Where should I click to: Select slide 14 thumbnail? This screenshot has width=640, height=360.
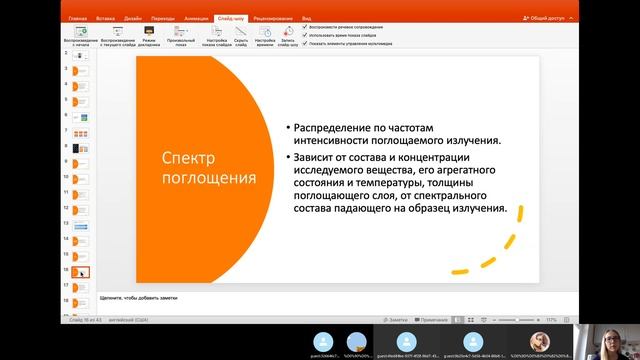(x=80, y=241)
